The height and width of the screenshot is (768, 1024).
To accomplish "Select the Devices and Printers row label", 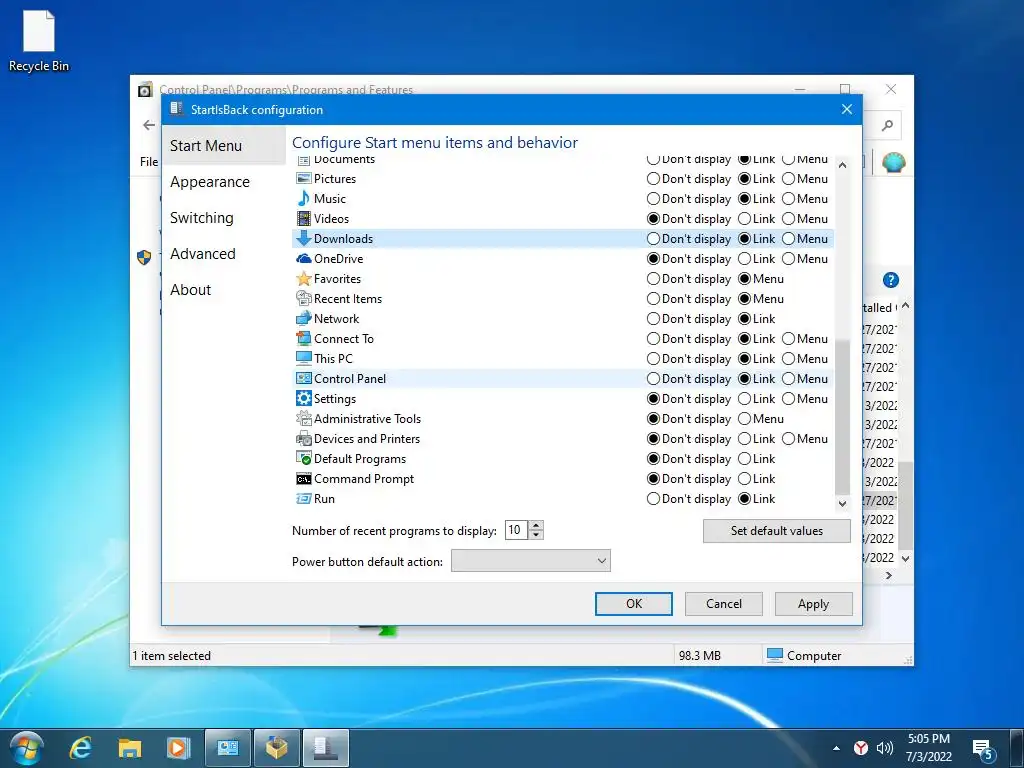I will [366, 439].
